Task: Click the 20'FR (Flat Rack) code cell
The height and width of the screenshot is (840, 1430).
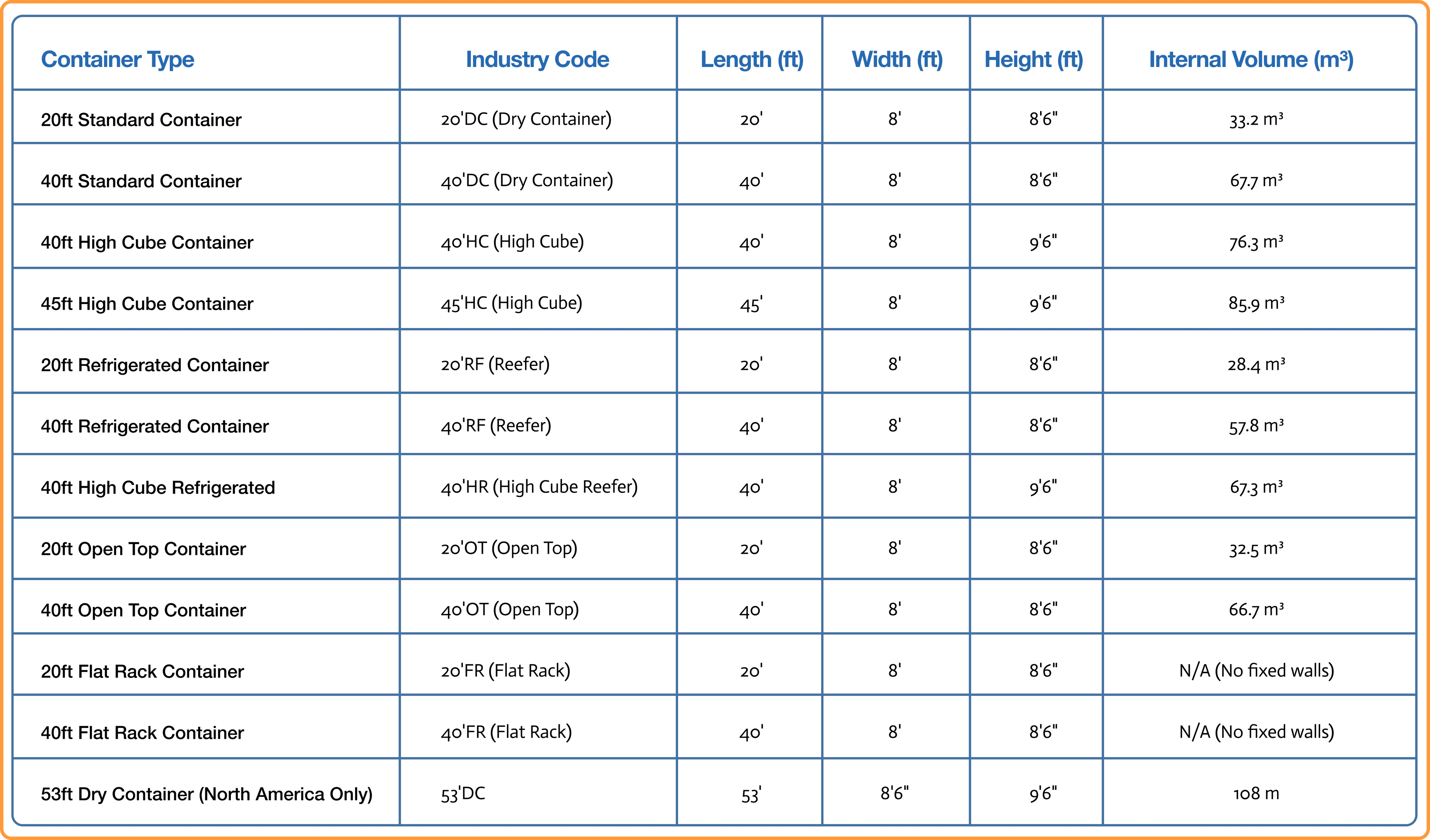Action: [x=505, y=671]
